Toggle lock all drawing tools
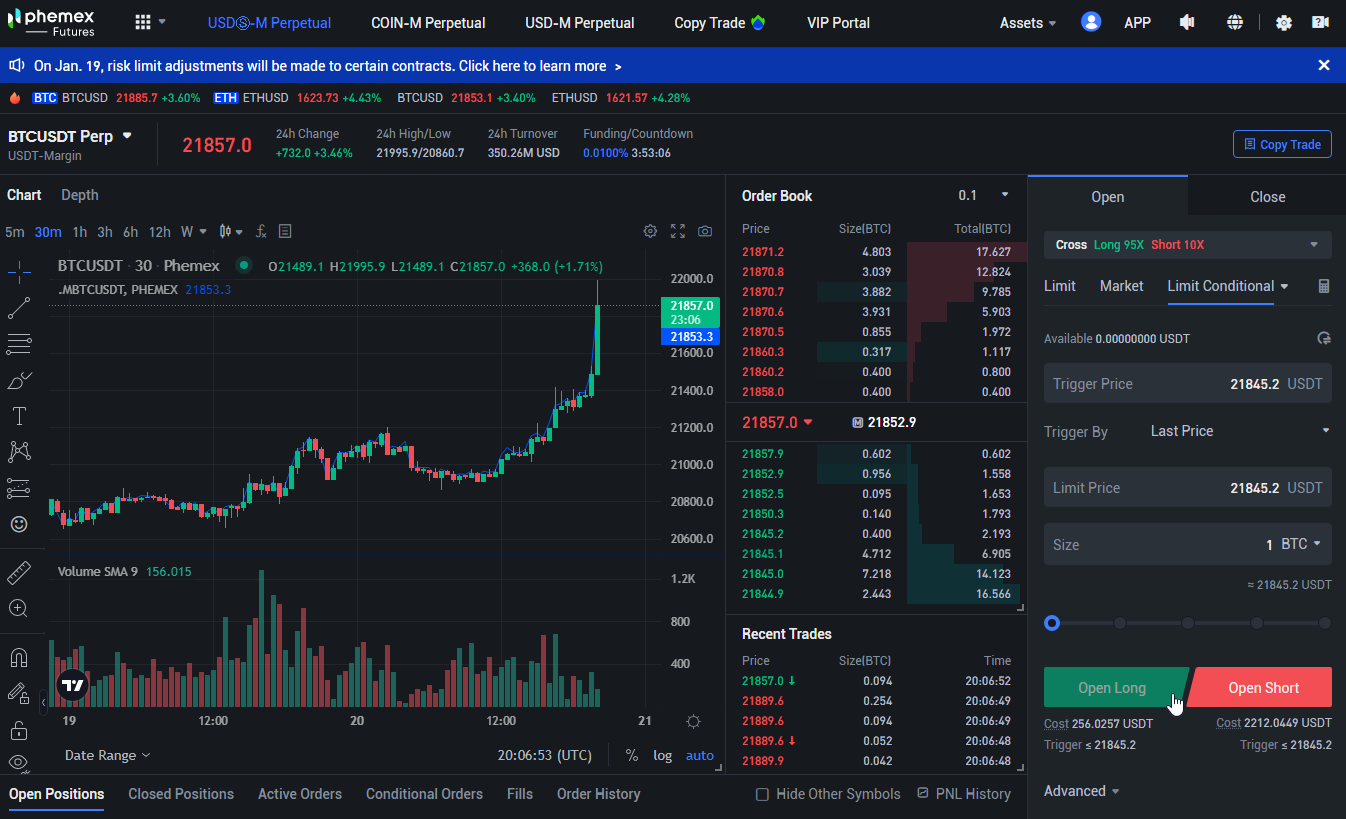This screenshot has width=1346, height=819. pos(19,729)
